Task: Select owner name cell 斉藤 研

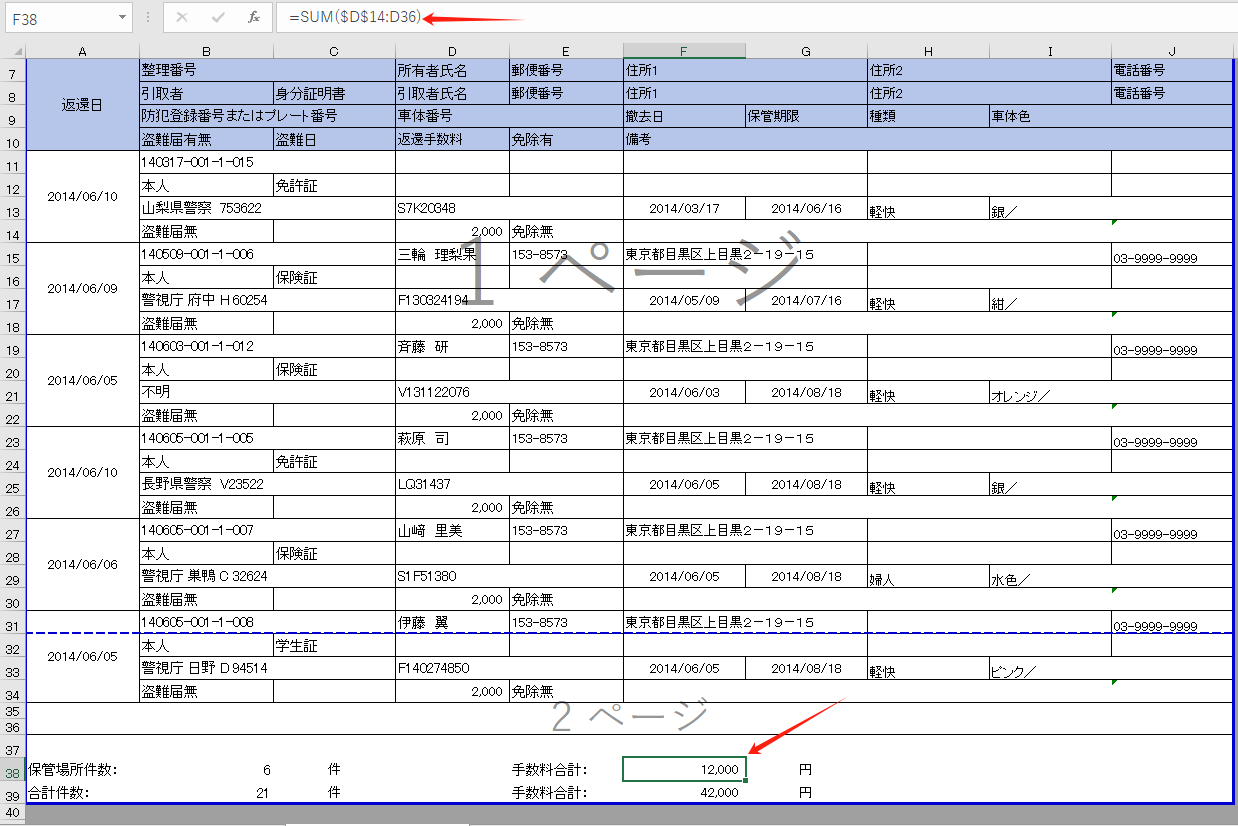Action: 452,346
